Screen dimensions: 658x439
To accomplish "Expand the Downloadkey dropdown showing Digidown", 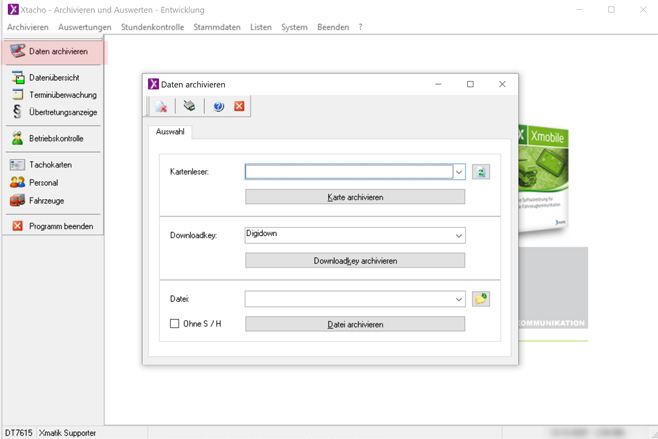I will [x=459, y=236].
